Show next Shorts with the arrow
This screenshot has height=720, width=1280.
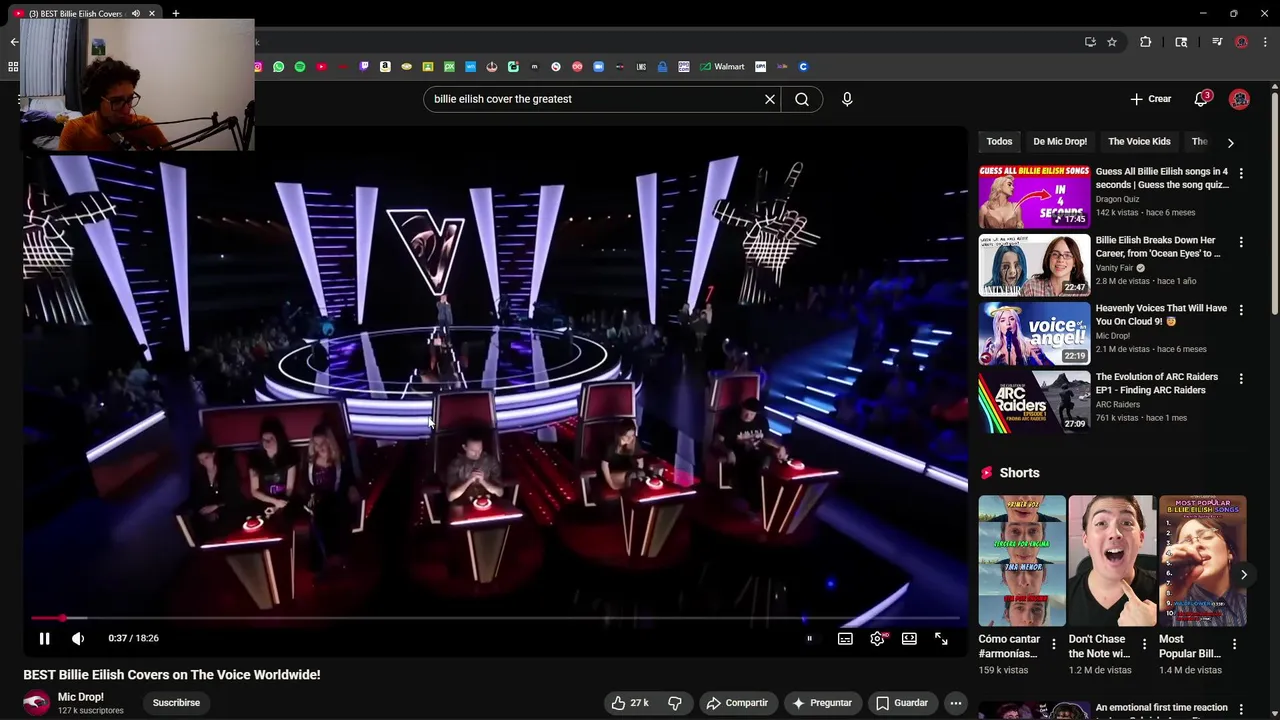point(1243,574)
